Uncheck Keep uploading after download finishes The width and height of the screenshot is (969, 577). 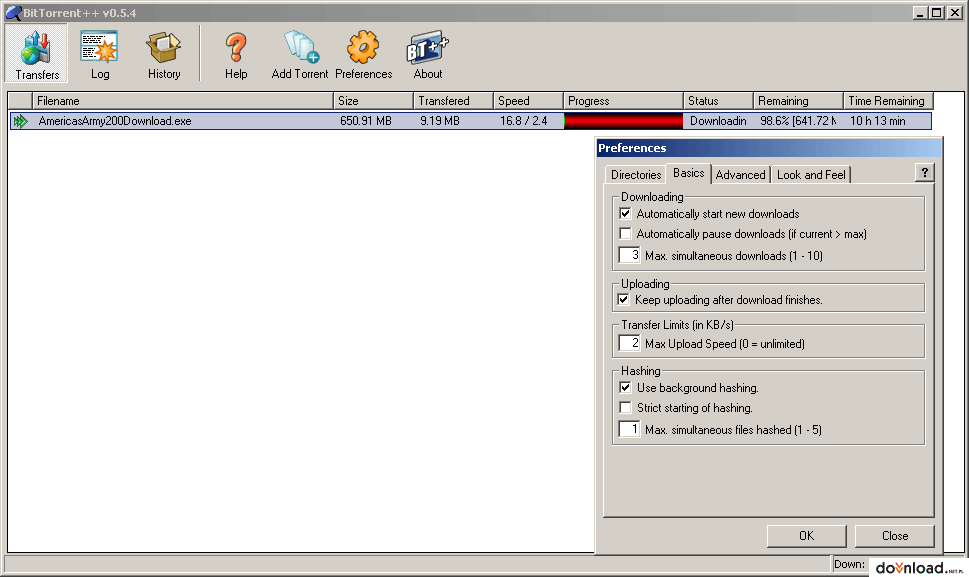point(624,300)
